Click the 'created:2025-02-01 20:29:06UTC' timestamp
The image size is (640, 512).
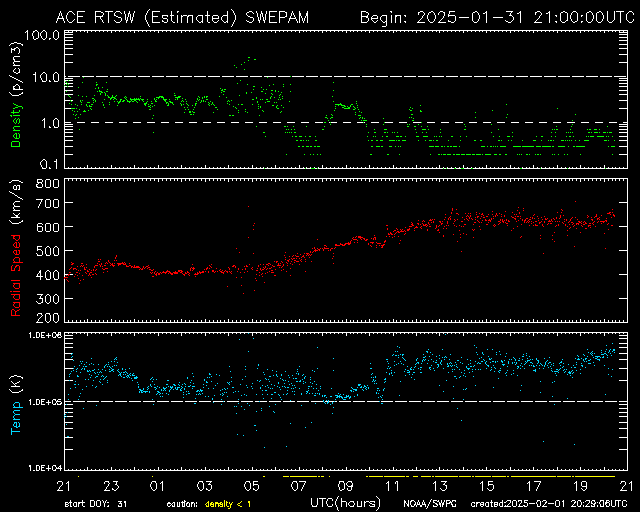pyautogui.click(x=549, y=504)
